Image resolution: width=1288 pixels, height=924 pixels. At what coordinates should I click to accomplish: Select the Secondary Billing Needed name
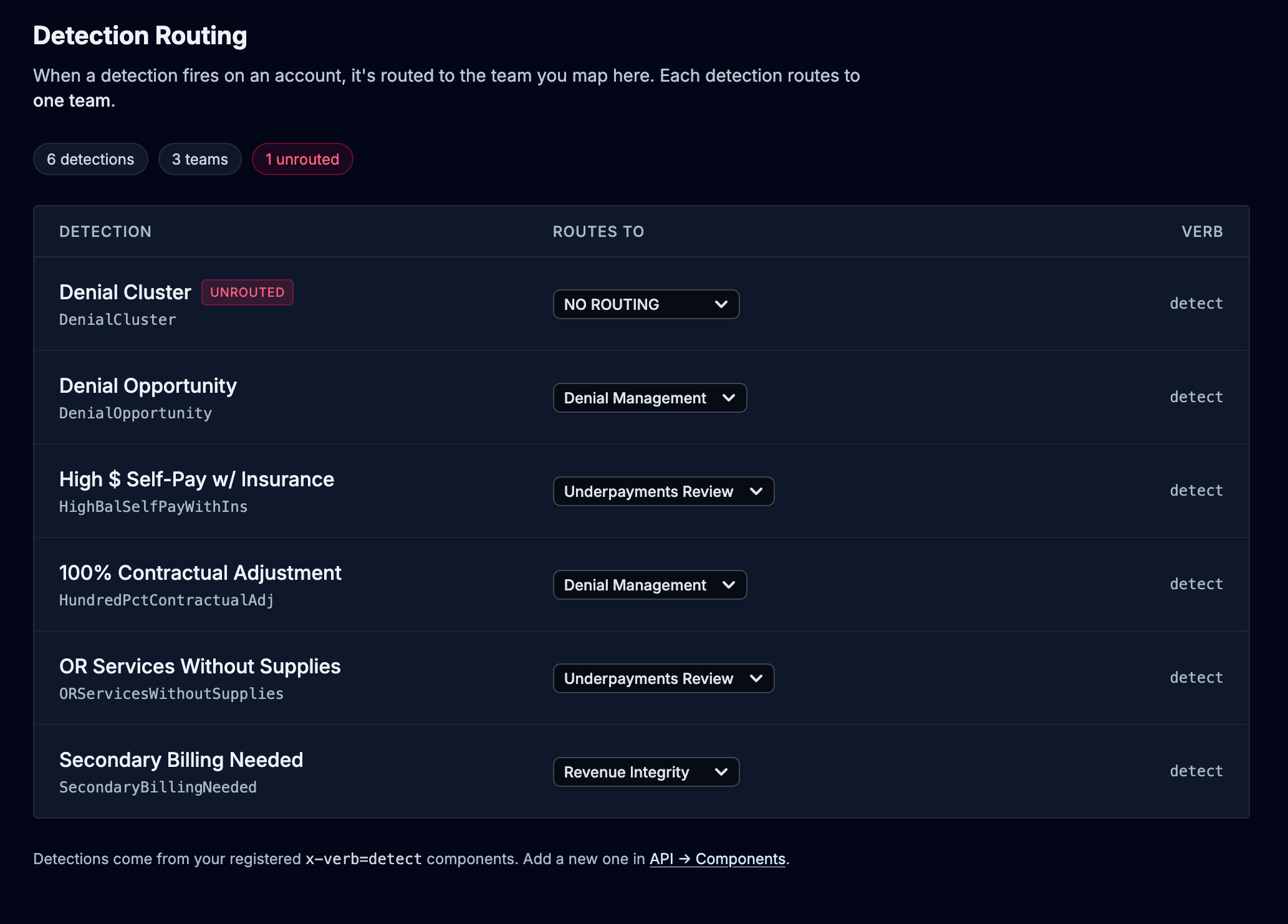click(181, 760)
